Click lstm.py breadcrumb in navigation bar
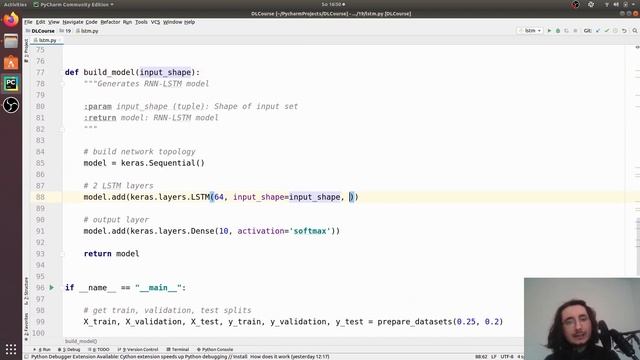The image size is (640, 360). [87, 31]
